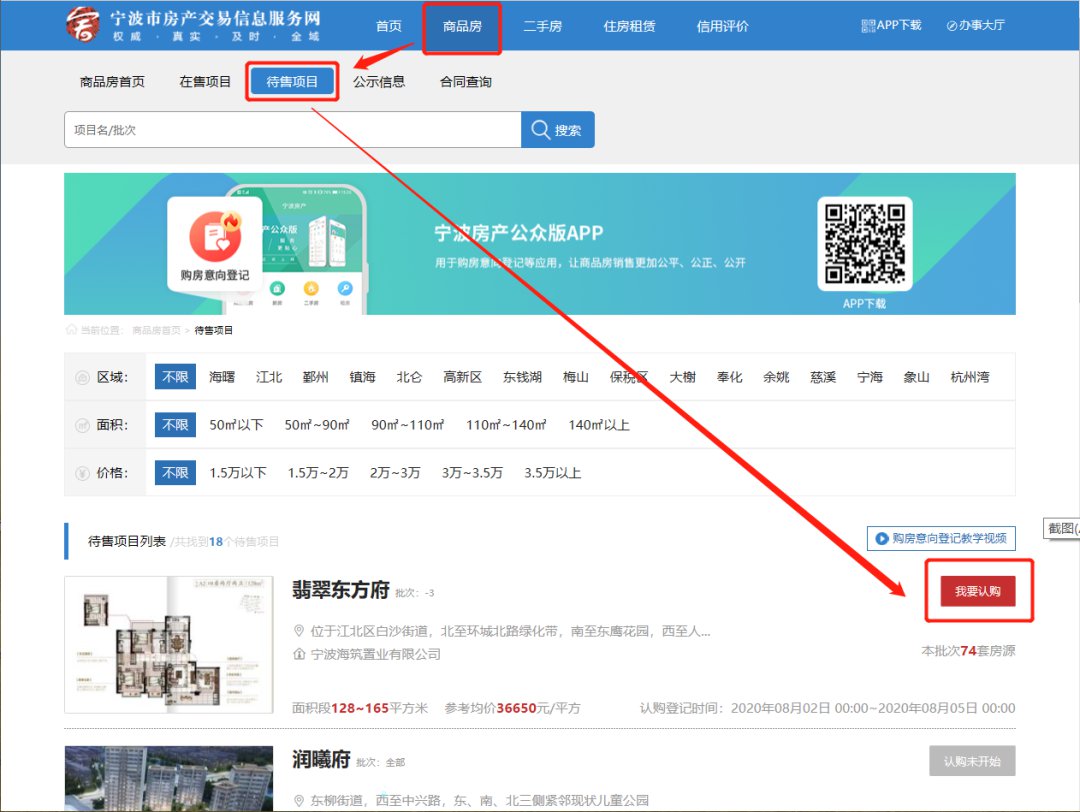Click the magnifier 搜索 button

(x=557, y=130)
